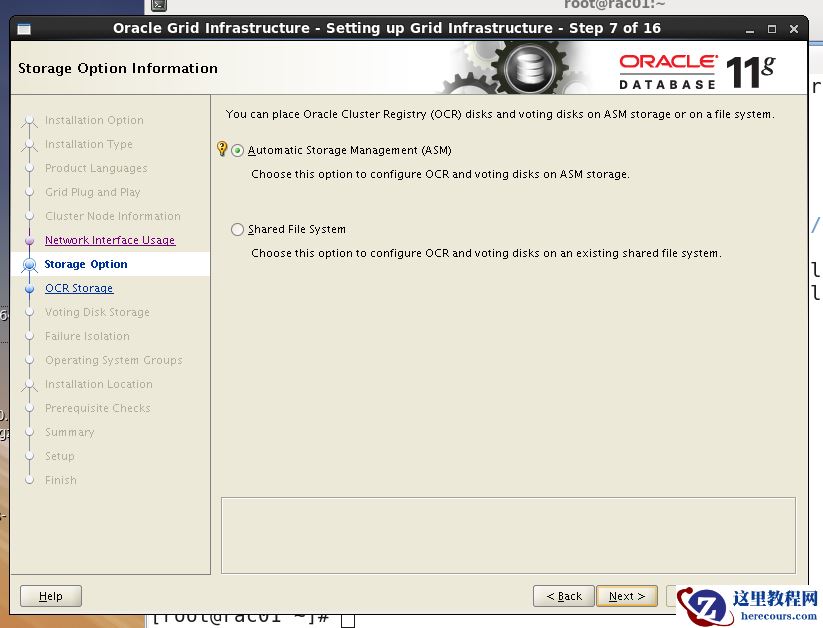Screen dimensions: 823x628
Task: Click the database gear graphic in header
Action: pyautogui.click(x=529, y=68)
